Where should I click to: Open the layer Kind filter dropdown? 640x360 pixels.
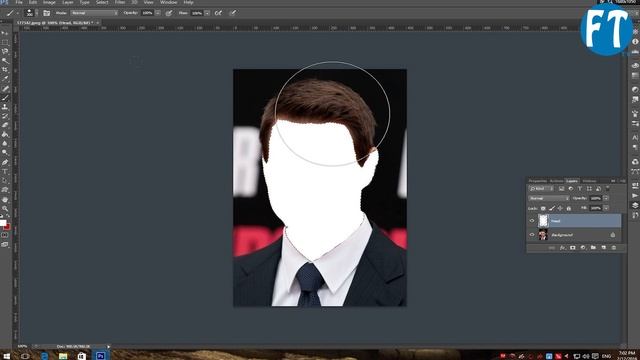pos(541,189)
